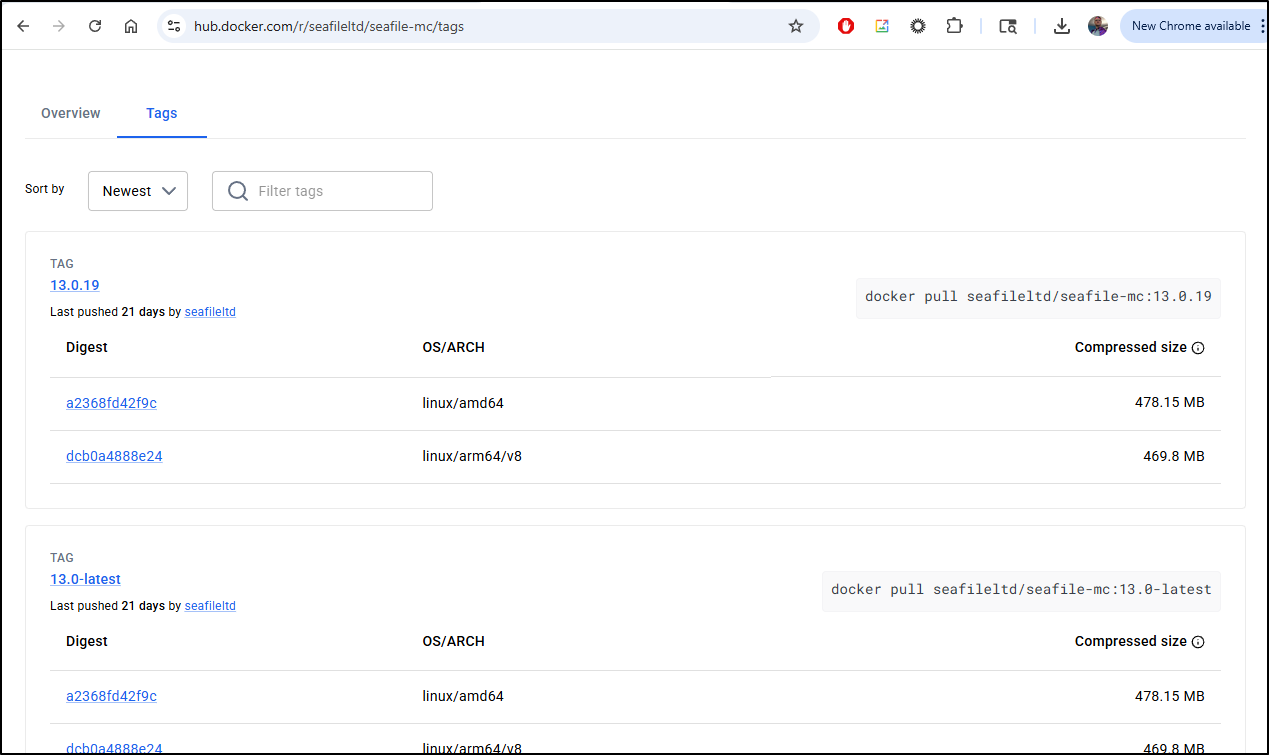1269x755 pixels.
Task: Open the Chrome extensions puzzle icon
Action: pyautogui.click(x=954, y=27)
